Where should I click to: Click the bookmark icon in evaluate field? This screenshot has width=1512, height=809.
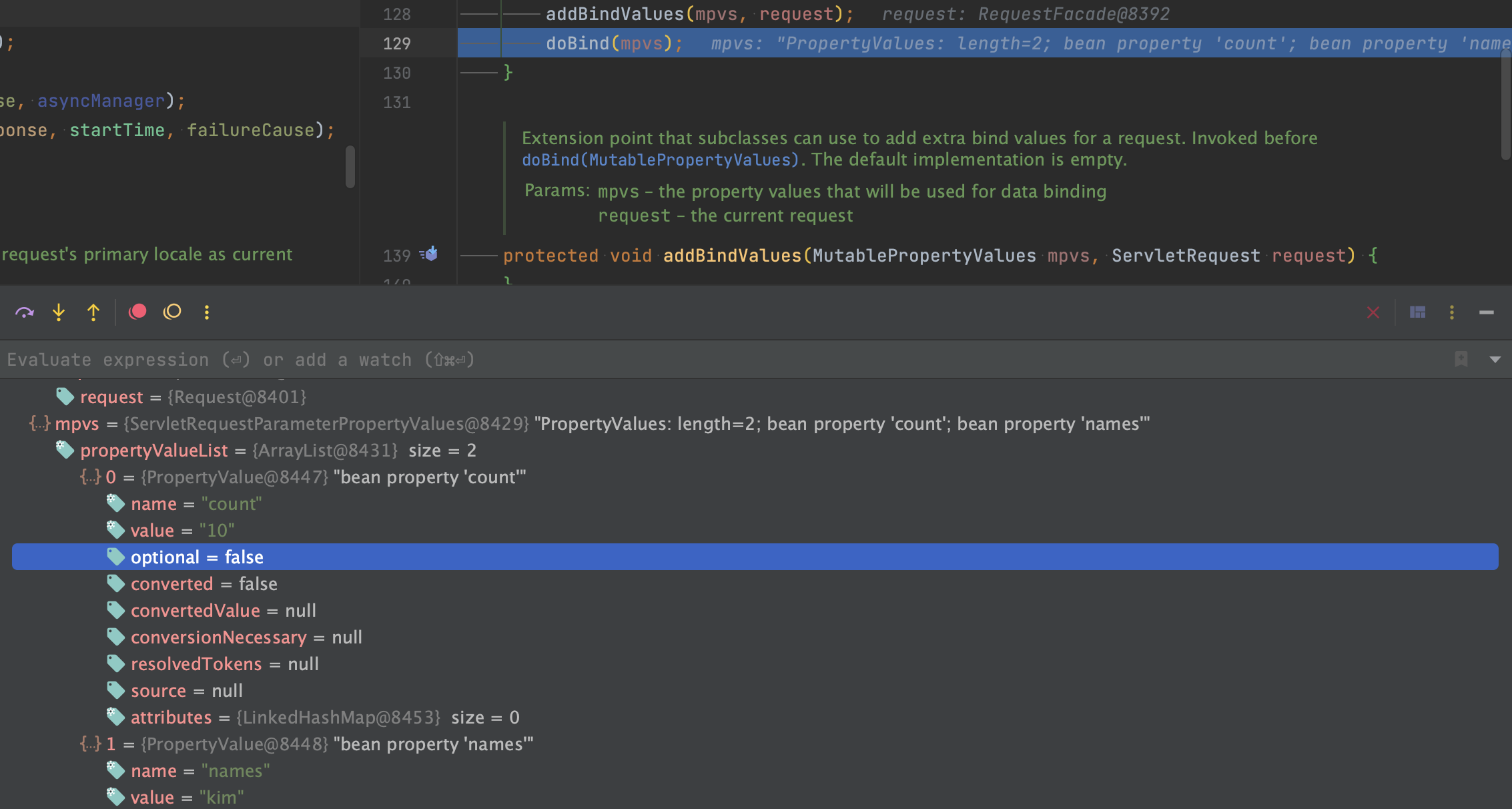[x=1461, y=359]
